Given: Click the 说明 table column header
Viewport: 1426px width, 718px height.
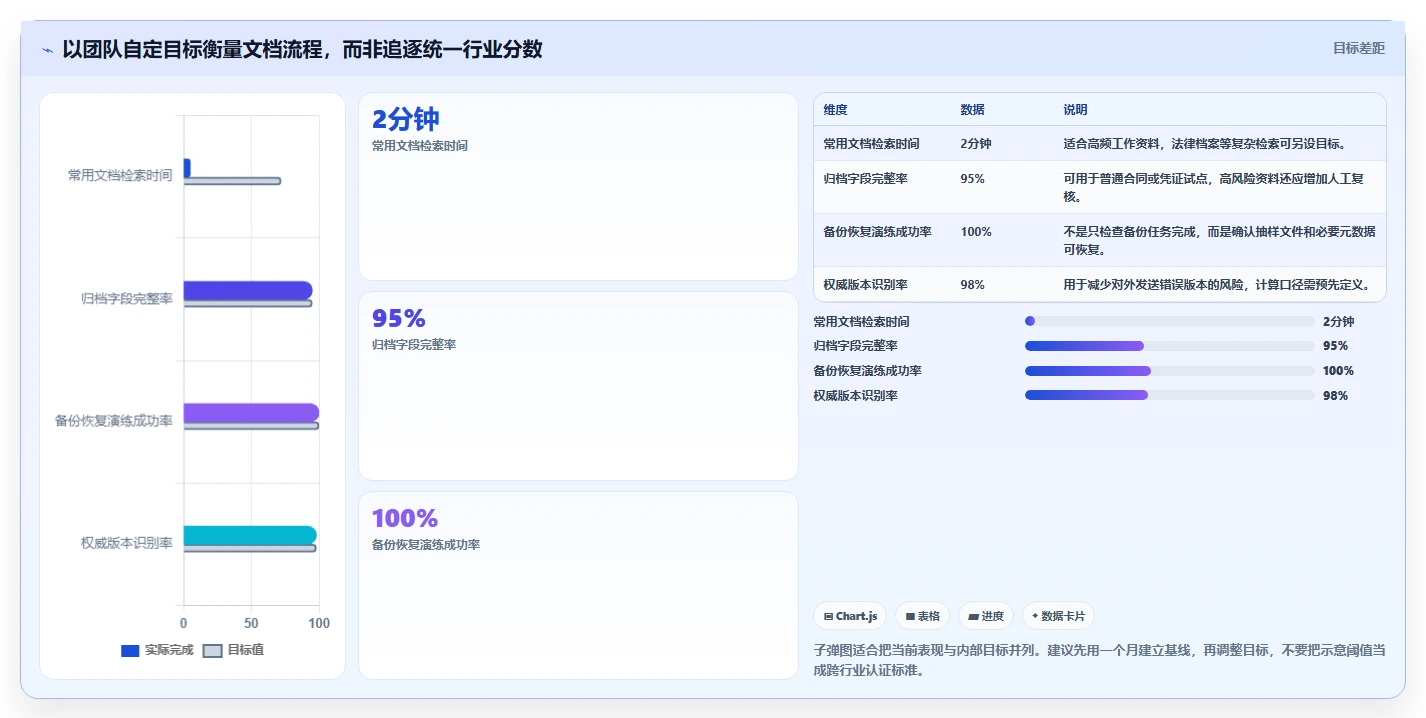Looking at the screenshot, I should 1075,110.
